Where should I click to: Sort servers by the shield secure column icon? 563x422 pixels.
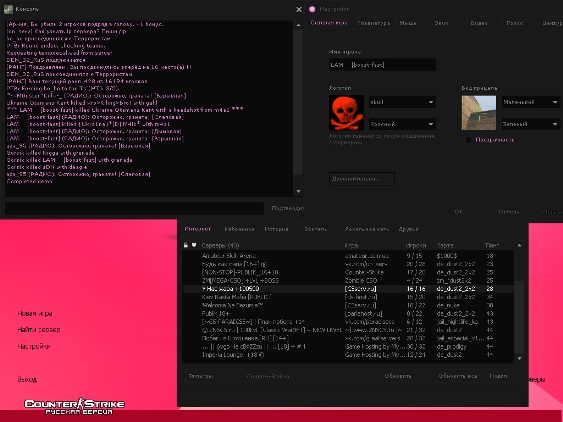(x=194, y=245)
